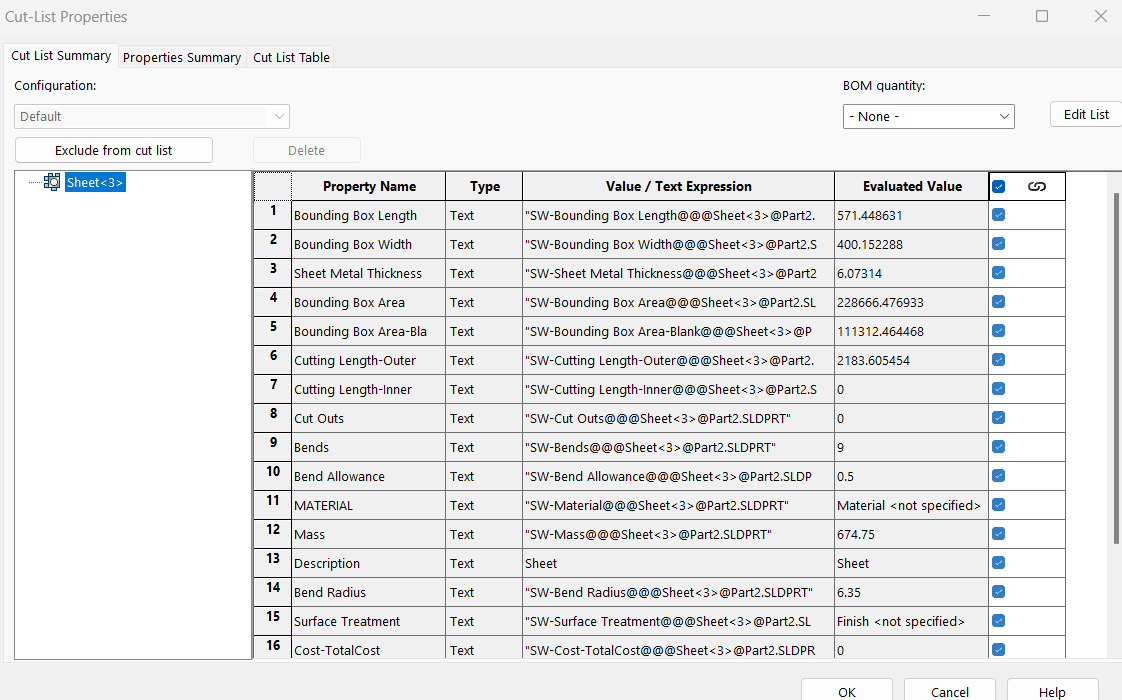Click the Edit List button
This screenshot has width=1122, height=700.
pyautogui.click(x=1086, y=115)
